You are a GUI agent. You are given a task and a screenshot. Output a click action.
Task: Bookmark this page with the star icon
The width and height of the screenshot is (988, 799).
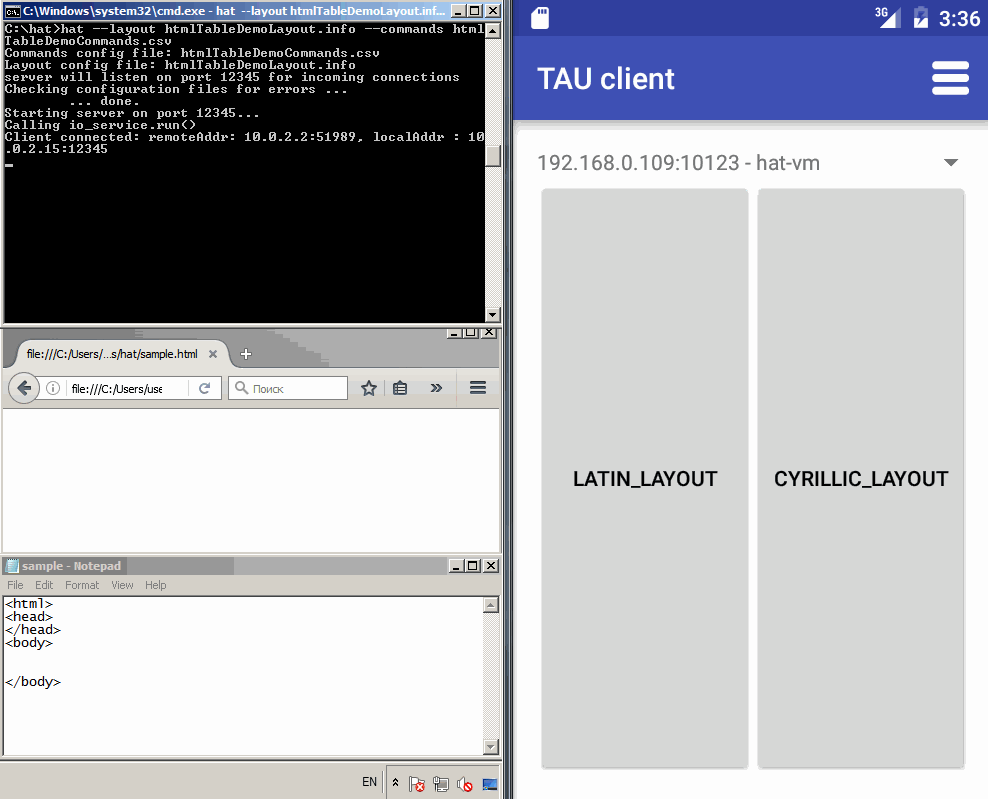coord(369,388)
